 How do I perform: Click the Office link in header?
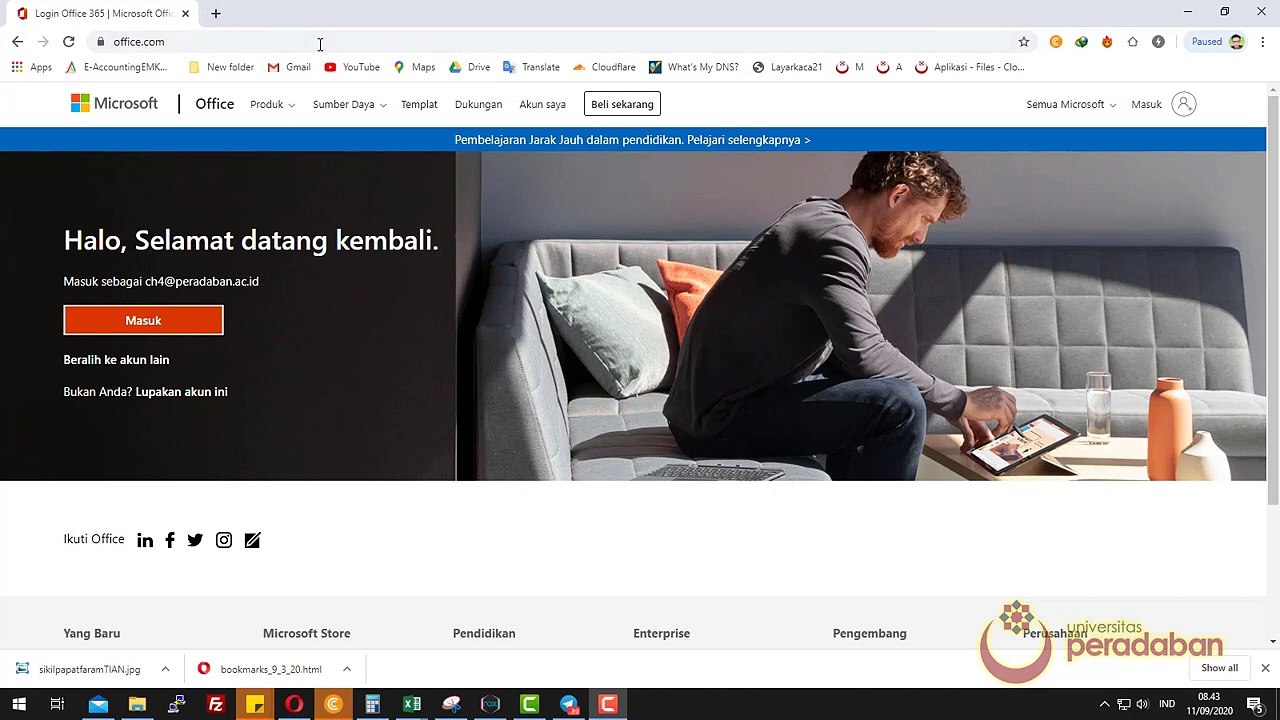(x=214, y=104)
